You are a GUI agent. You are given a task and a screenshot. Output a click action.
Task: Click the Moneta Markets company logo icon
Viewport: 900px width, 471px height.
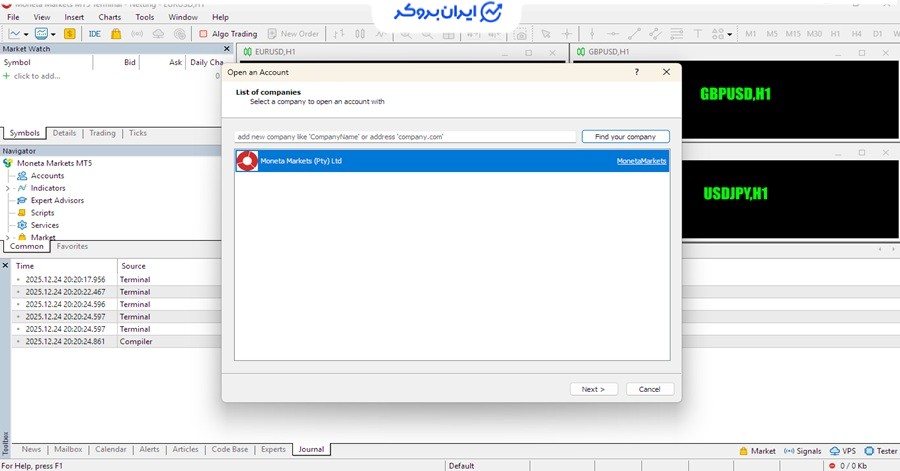point(247,161)
